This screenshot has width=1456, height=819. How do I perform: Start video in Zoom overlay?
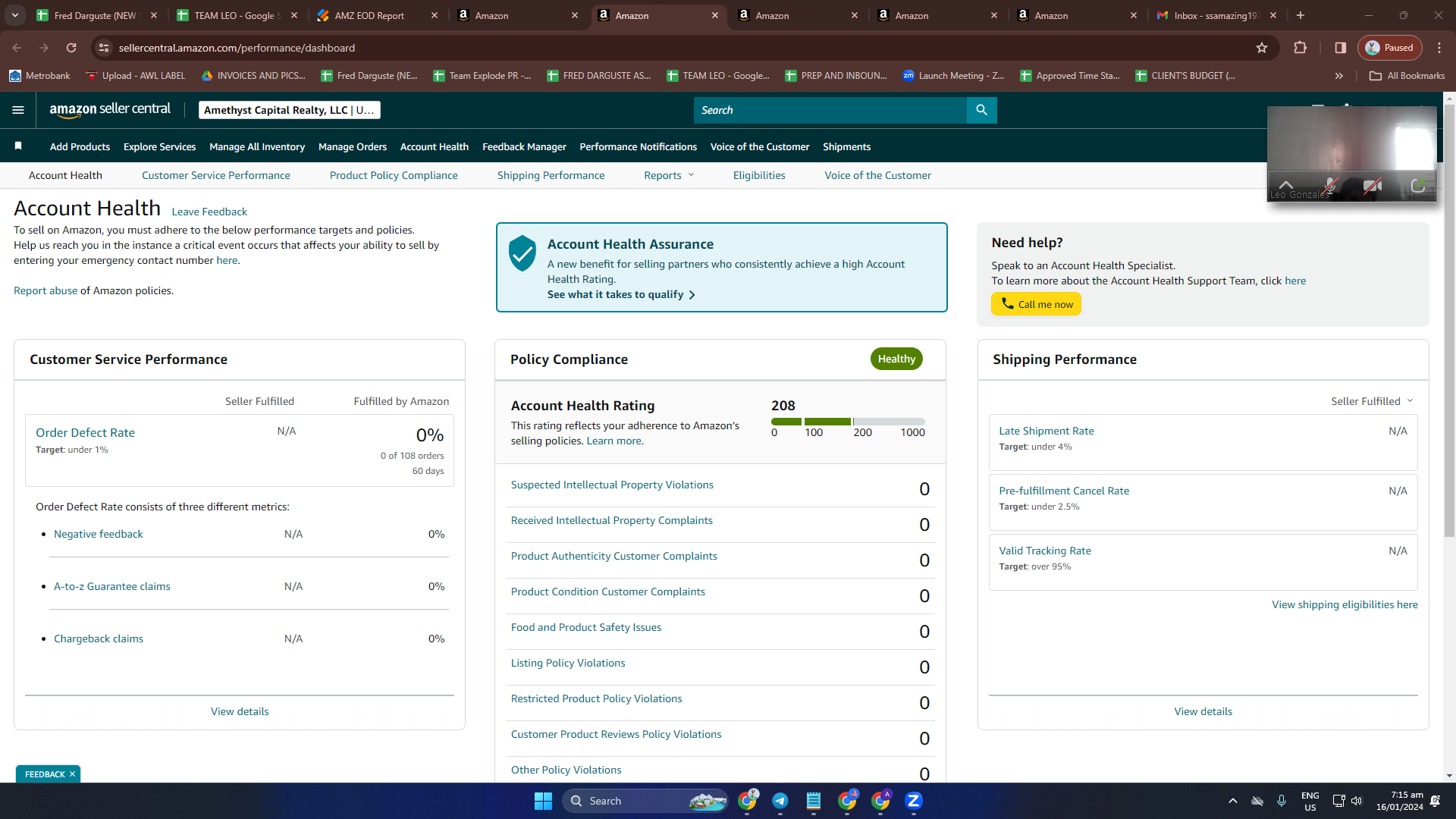(x=1372, y=186)
